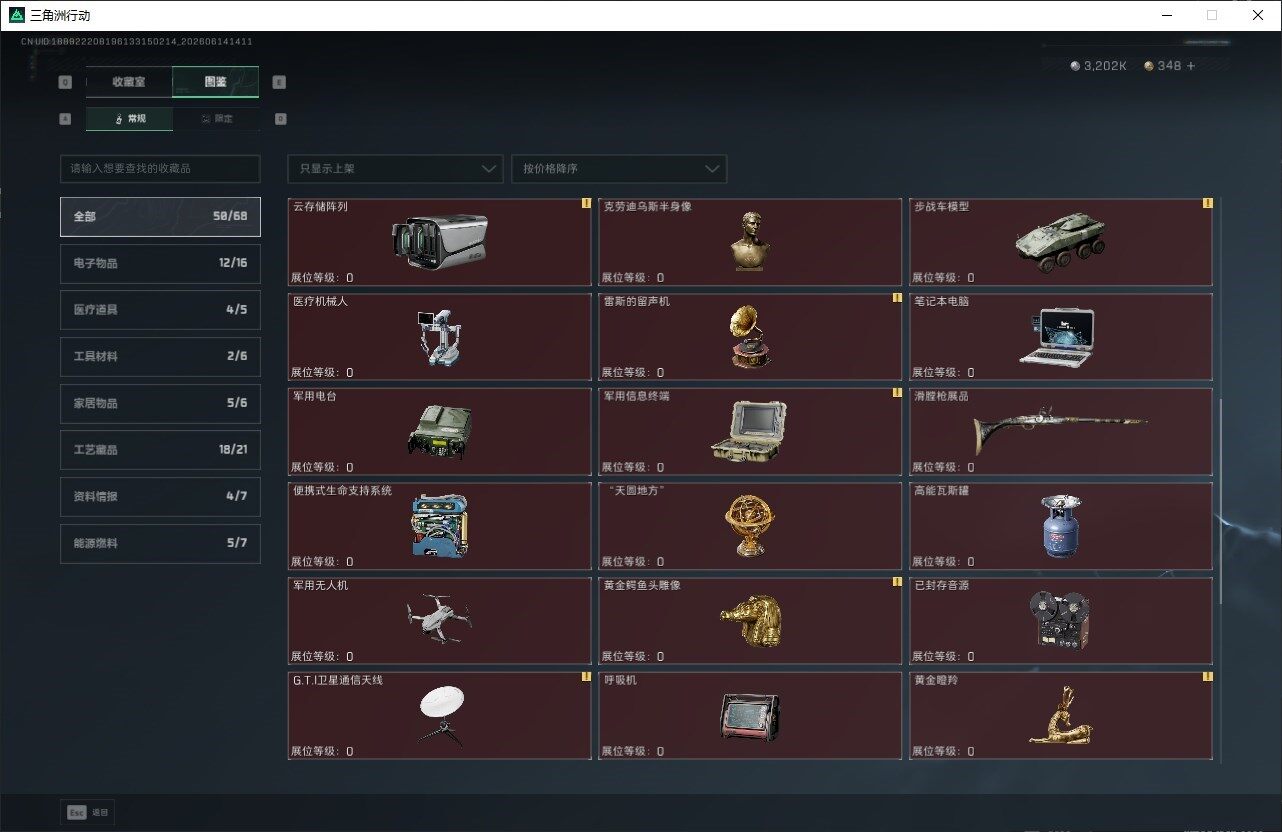Image resolution: width=1282 pixels, height=832 pixels.
Task: Click the Esc 返回 back button
Action: pos(87,813)
